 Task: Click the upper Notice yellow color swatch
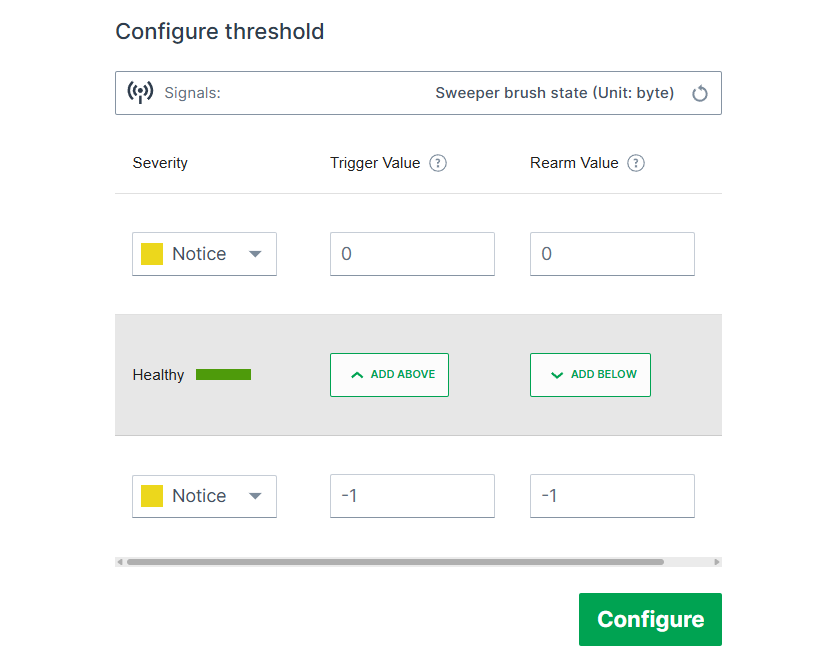[x=152, y=254]
